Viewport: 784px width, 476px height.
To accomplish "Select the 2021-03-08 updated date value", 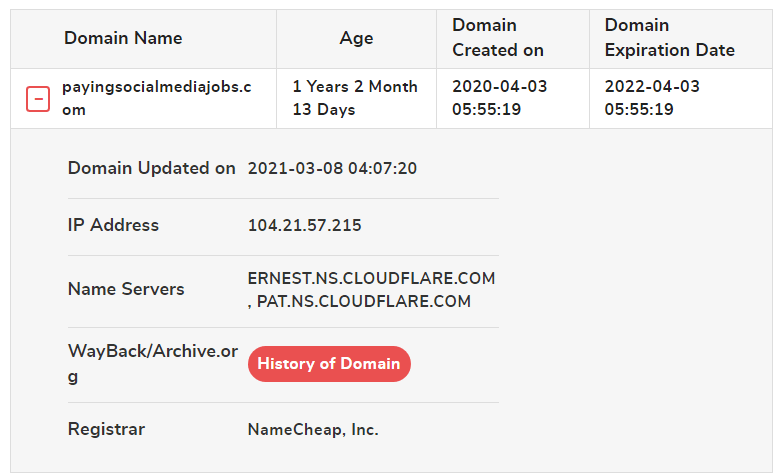I will tap(332, 168).
